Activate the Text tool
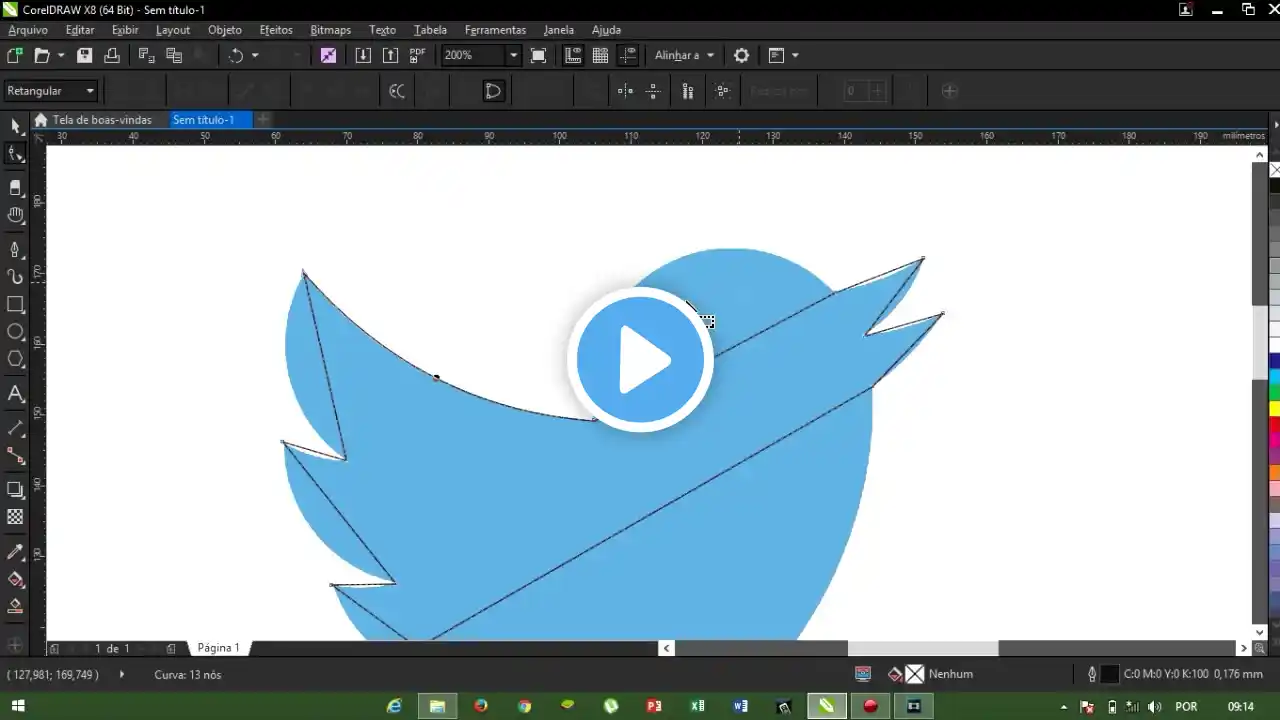The image size is (1280, 720). (x=15, y=394)
